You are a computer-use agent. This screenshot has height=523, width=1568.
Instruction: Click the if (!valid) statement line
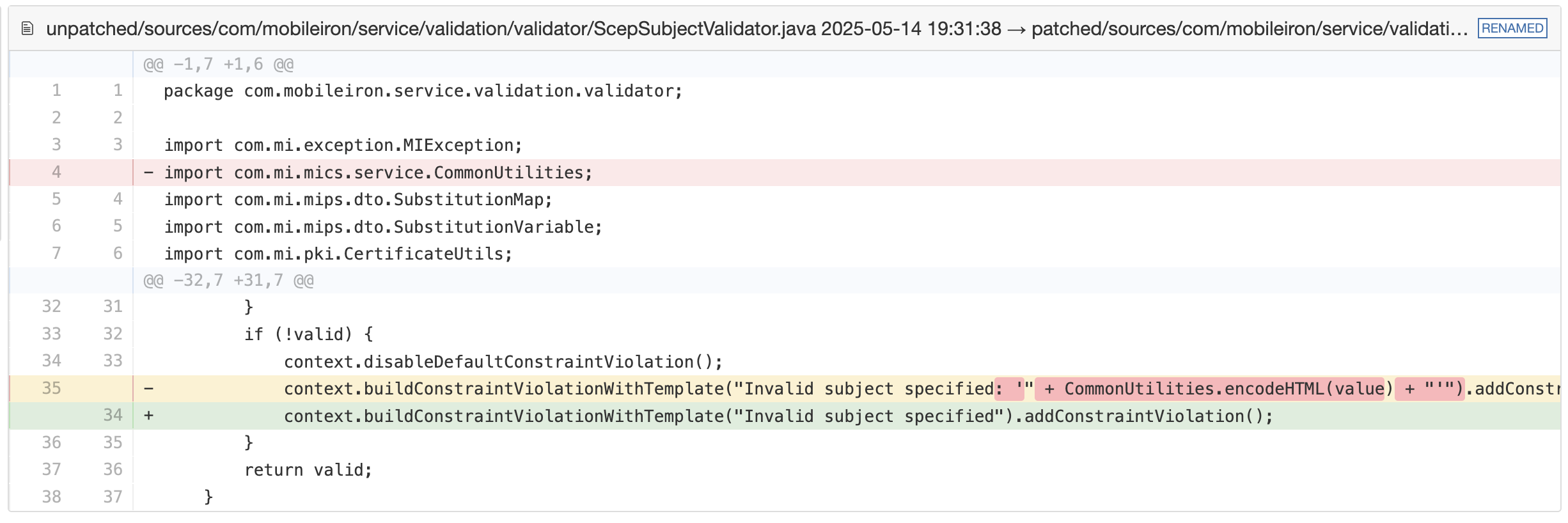[x=308, y=334]
